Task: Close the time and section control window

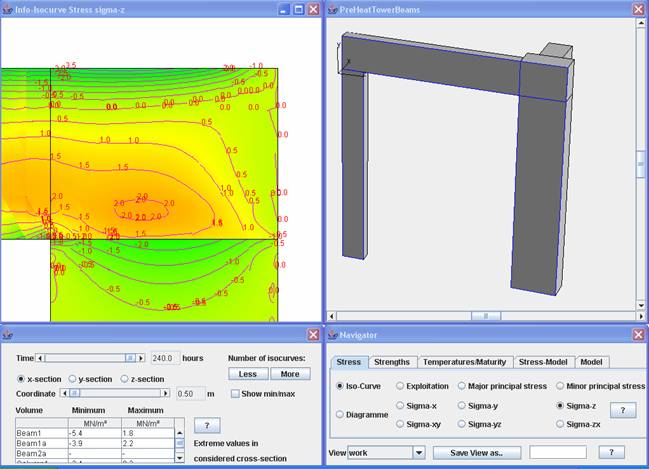Action: [x=313, y=335]
